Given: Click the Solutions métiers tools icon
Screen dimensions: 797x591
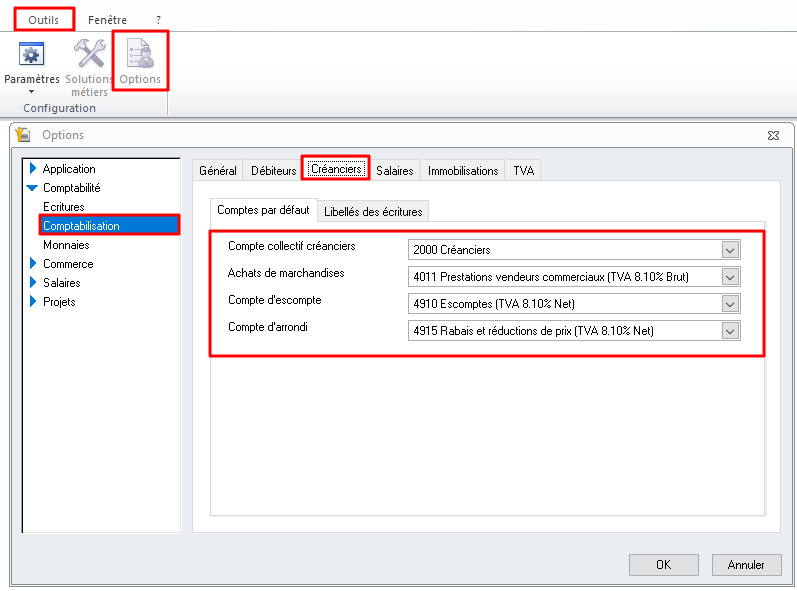Looking at the screenshot, I should 89,56.
